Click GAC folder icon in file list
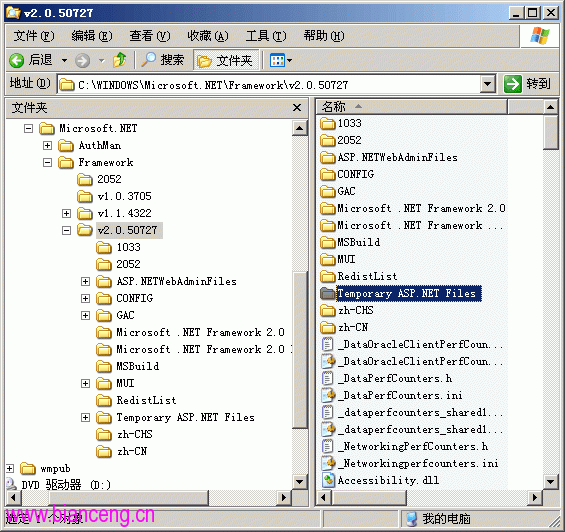 click(x=327, y=191)
